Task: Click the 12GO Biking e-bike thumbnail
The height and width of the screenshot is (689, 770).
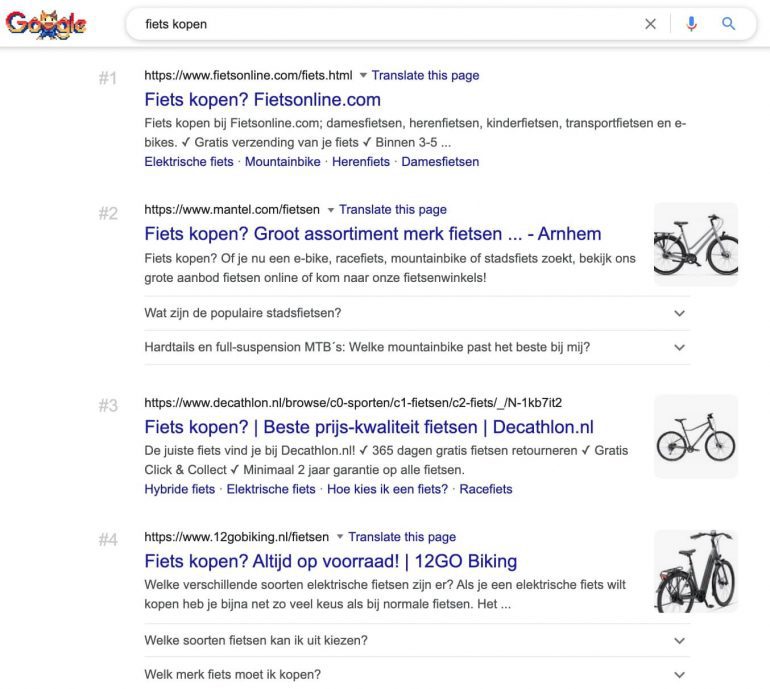Action: coord(695,571)
